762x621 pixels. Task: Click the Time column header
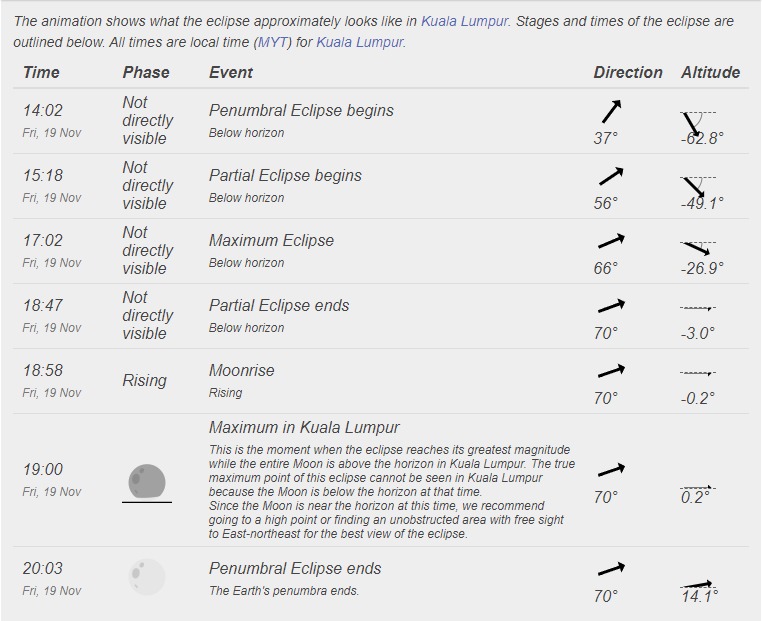(x=41, y=72)
